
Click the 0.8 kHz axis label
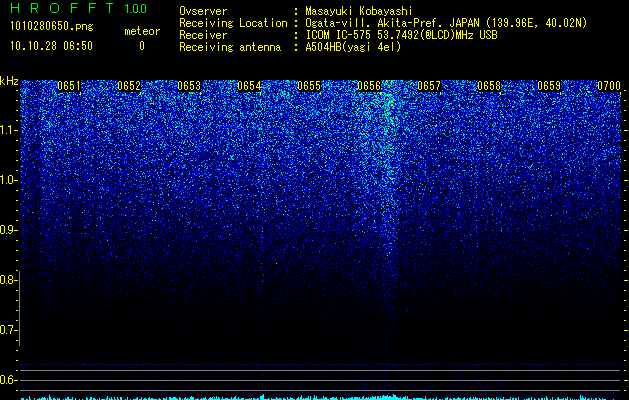coord(7,280)
